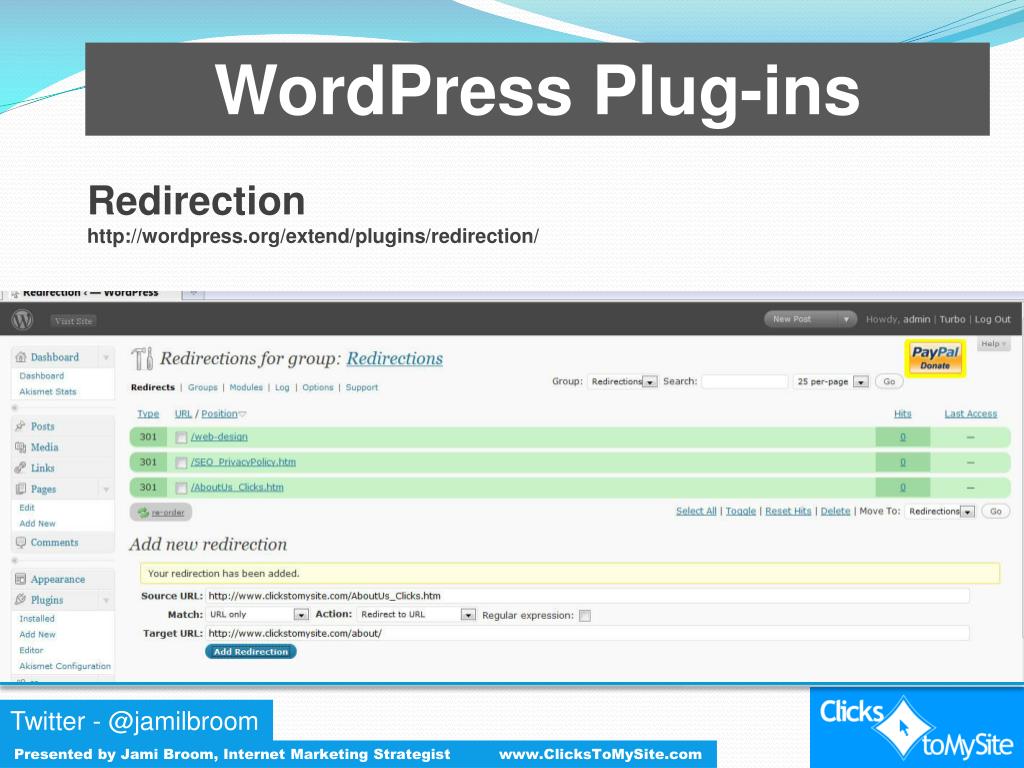Open Installed under Plugins
Viewport: 1024px width, 768px height.
point(37,618)
